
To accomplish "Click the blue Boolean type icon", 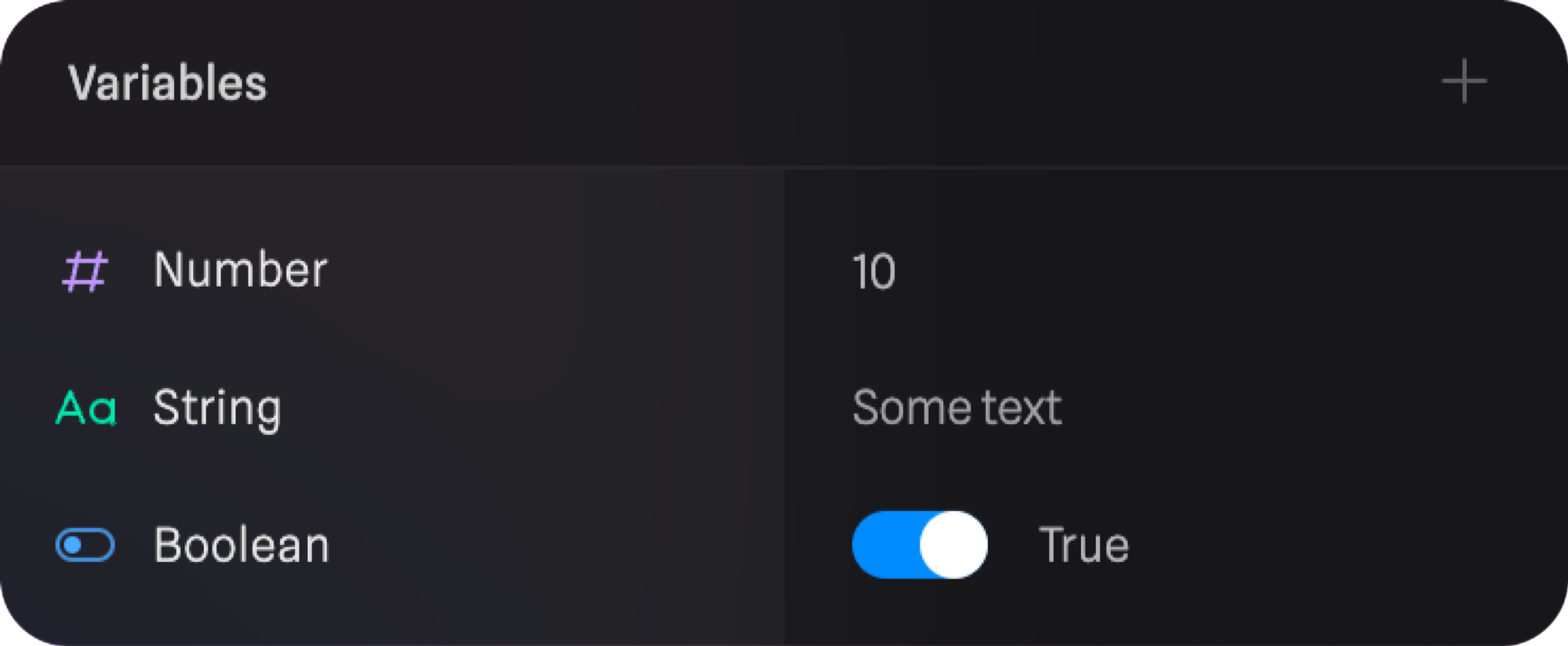I will 85,545.
